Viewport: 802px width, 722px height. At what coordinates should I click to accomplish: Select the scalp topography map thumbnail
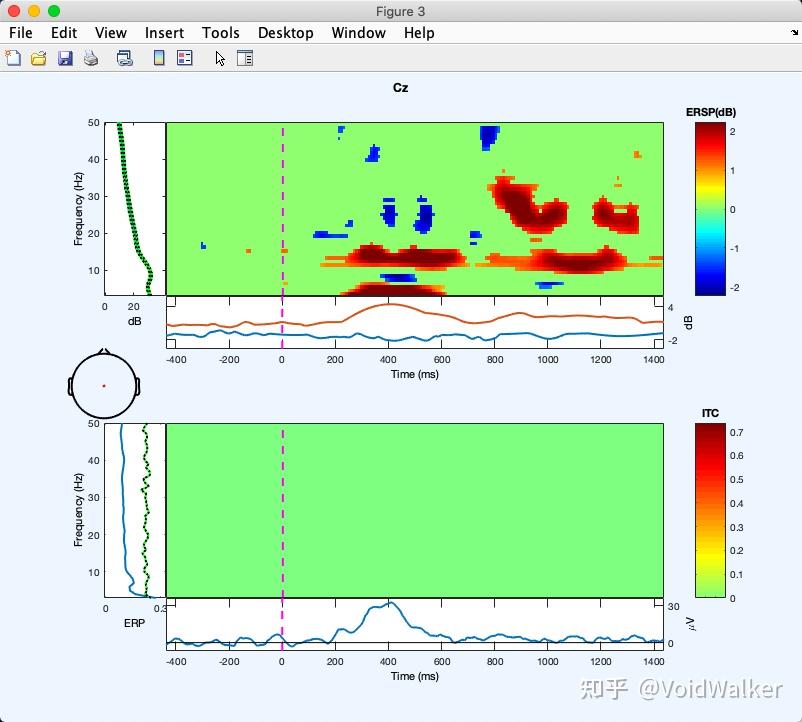pyautogui.click(x=103, y=385)
